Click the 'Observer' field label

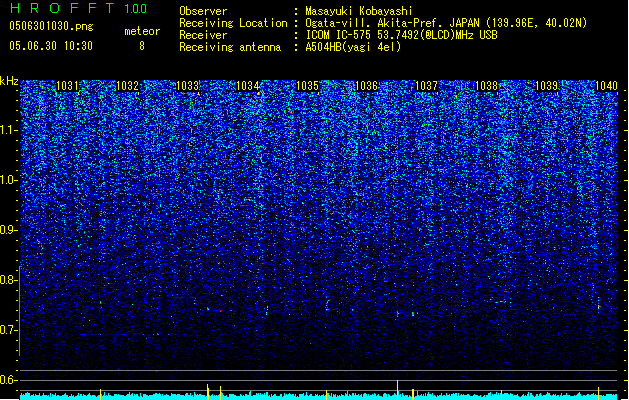(x=203, y=11)
